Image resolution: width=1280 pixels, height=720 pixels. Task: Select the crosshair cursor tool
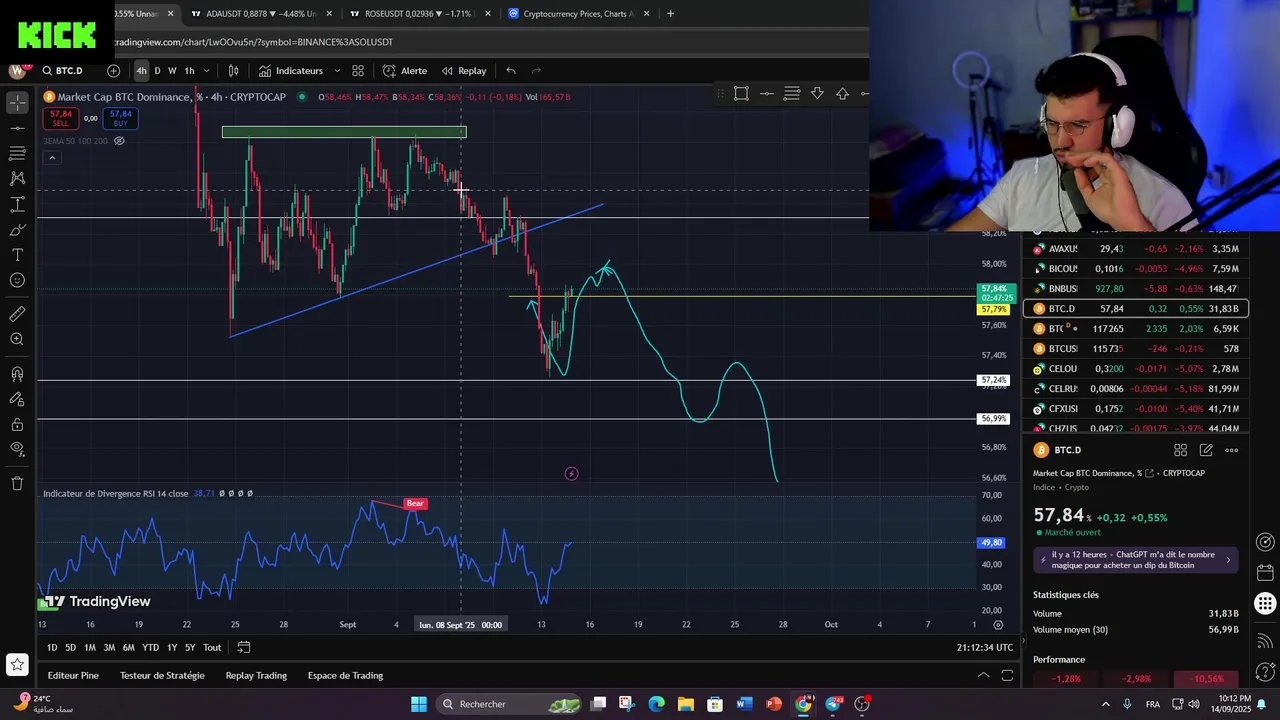[x=17, y=103]
